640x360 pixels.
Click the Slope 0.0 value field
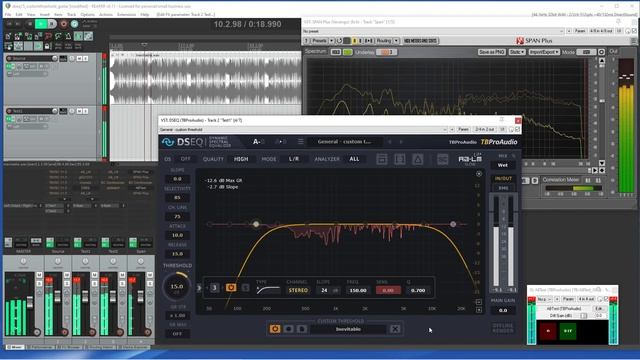click(177, 179)
